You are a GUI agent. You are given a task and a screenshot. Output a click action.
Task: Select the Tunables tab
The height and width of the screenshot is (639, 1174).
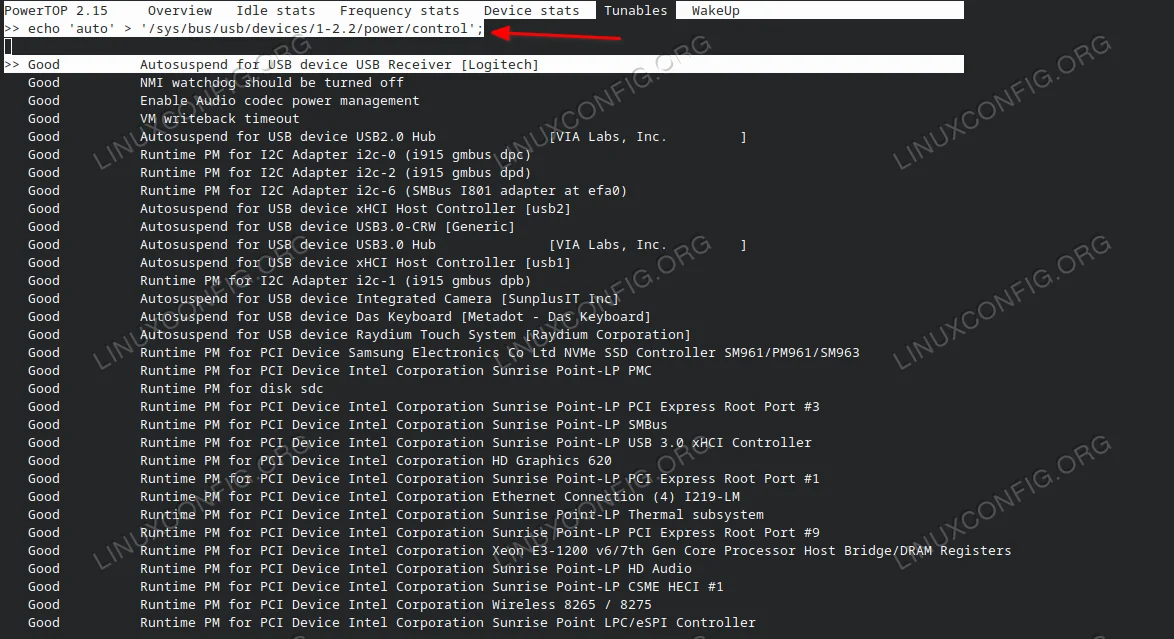click(636, 10)
